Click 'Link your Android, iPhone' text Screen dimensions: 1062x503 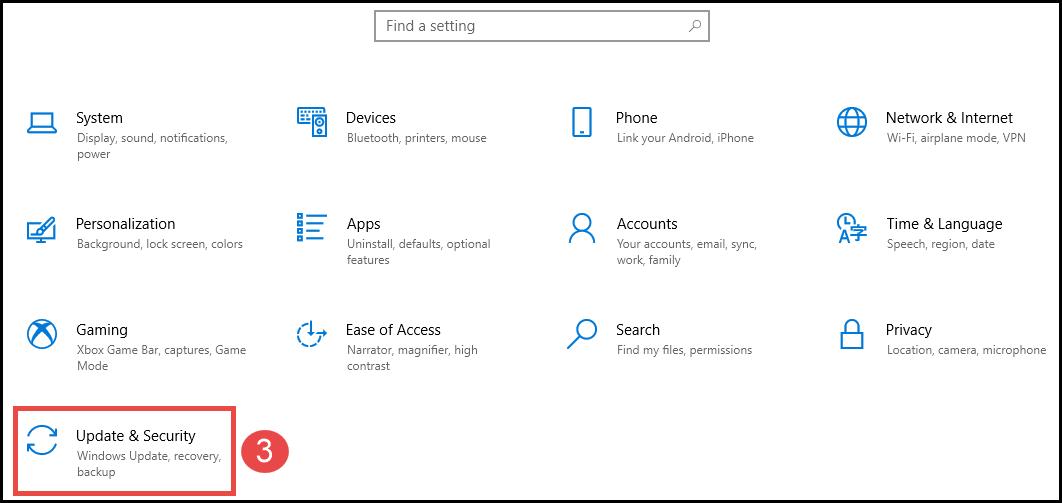coord(685,138)
